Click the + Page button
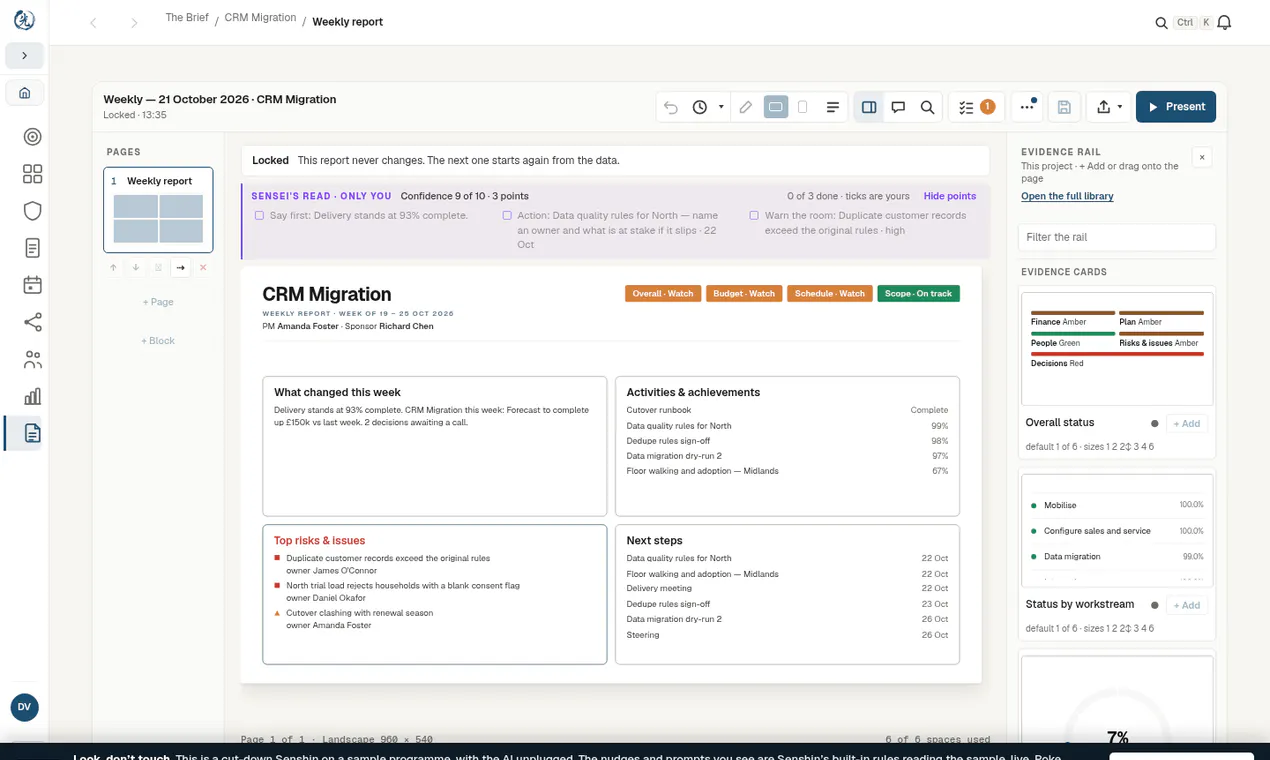 (158, 302)
